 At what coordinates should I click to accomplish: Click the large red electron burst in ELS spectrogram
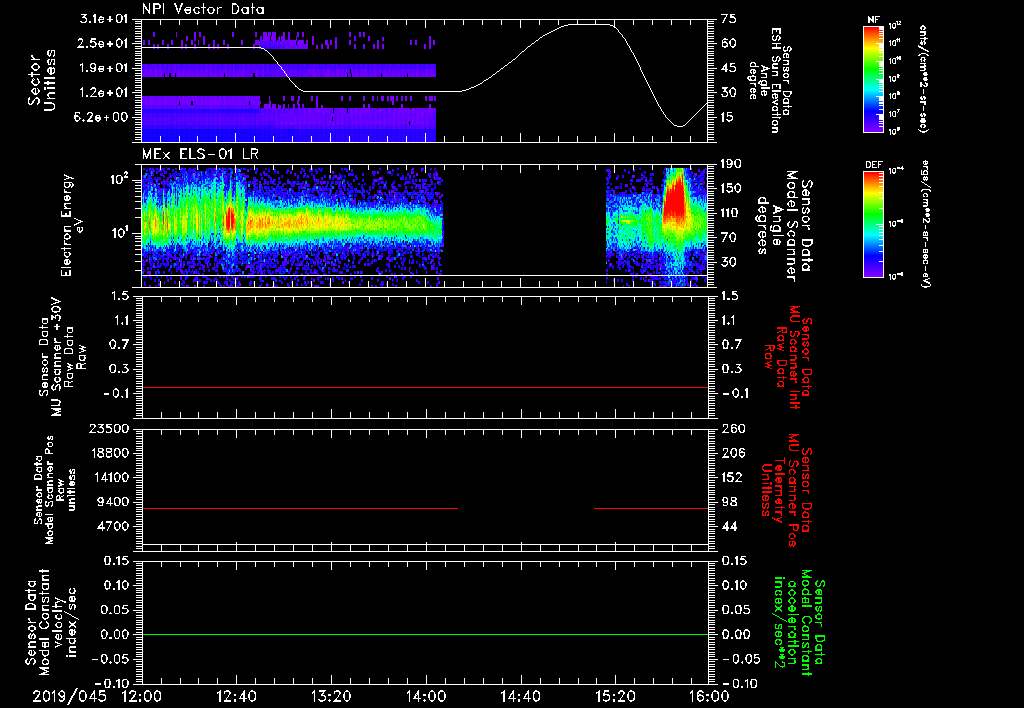pos(674,197)
